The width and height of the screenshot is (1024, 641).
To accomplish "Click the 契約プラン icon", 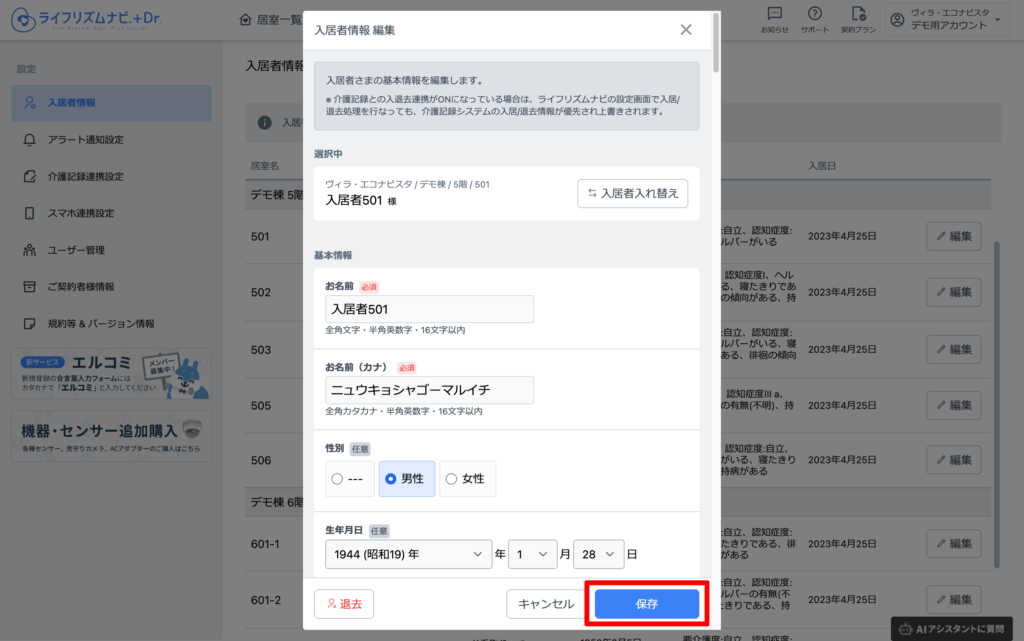I will (858, 14).
